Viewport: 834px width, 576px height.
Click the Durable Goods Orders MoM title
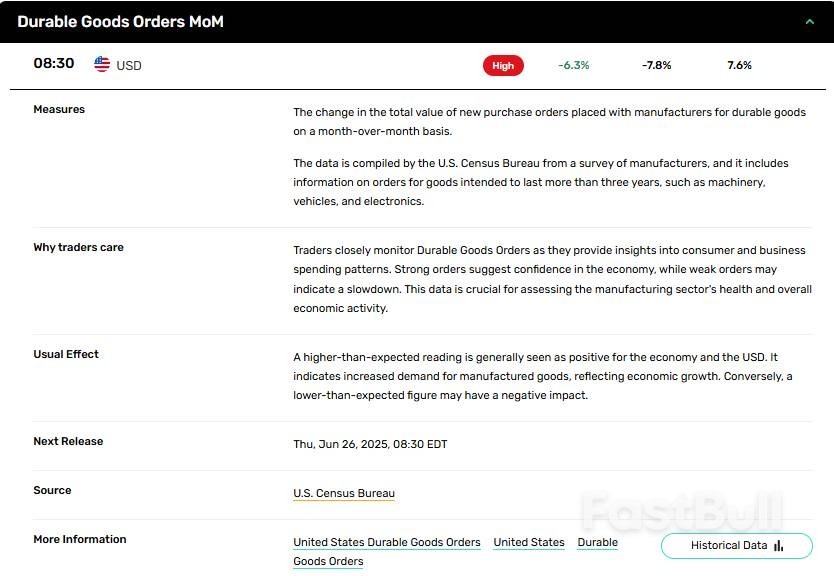[120, 21]
